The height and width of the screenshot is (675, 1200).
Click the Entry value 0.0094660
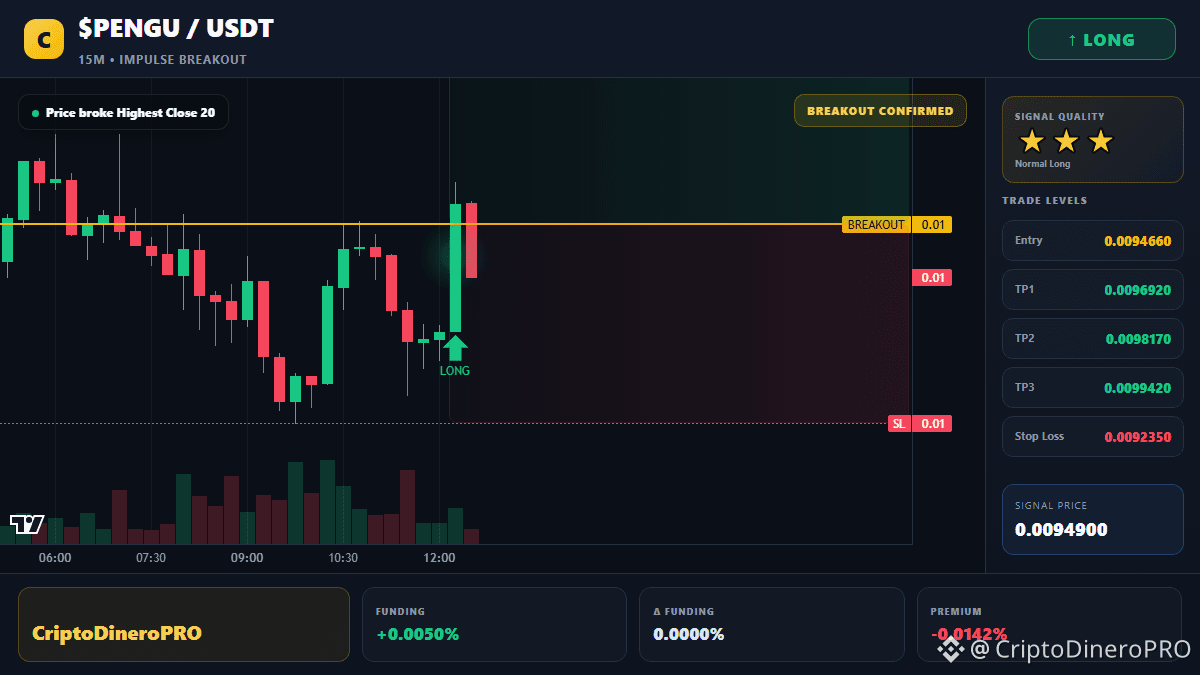click(x=1138, y=241)
